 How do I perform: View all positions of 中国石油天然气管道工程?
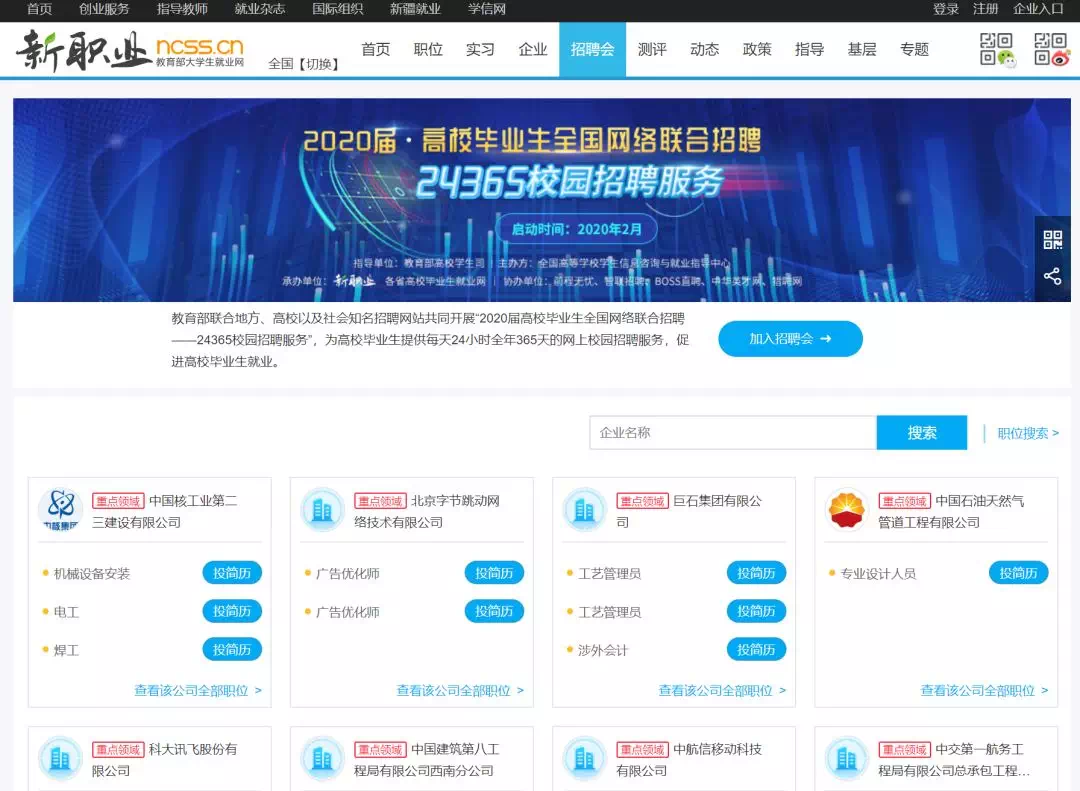click(x=984, y=690)
